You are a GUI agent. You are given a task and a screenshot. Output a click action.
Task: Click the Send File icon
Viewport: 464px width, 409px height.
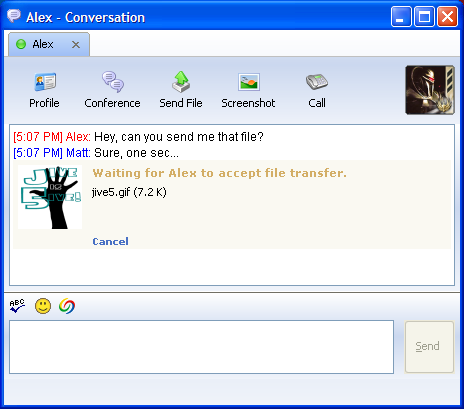point(181,82)
